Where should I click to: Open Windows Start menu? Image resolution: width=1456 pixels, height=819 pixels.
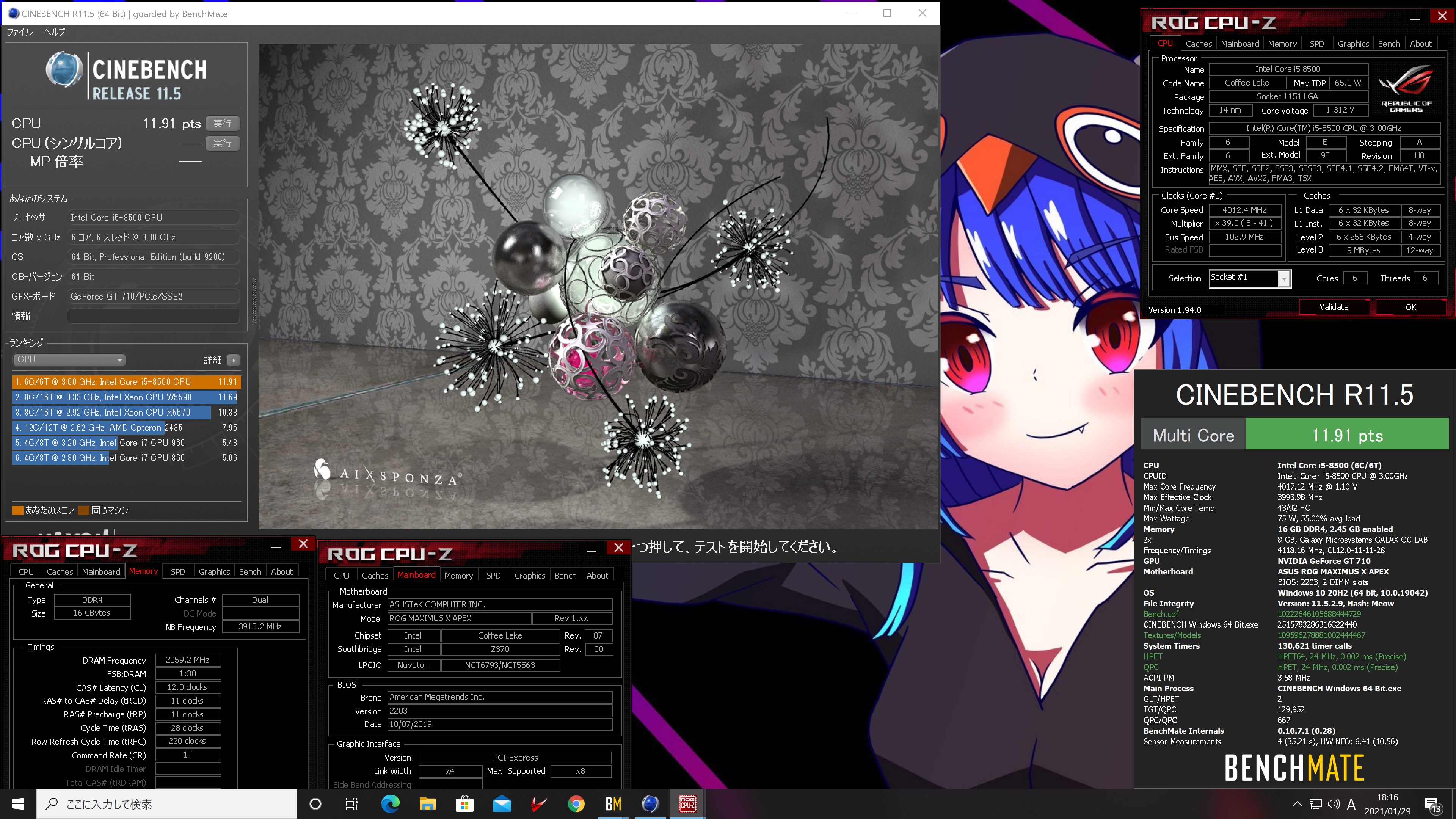coord(18,804)
